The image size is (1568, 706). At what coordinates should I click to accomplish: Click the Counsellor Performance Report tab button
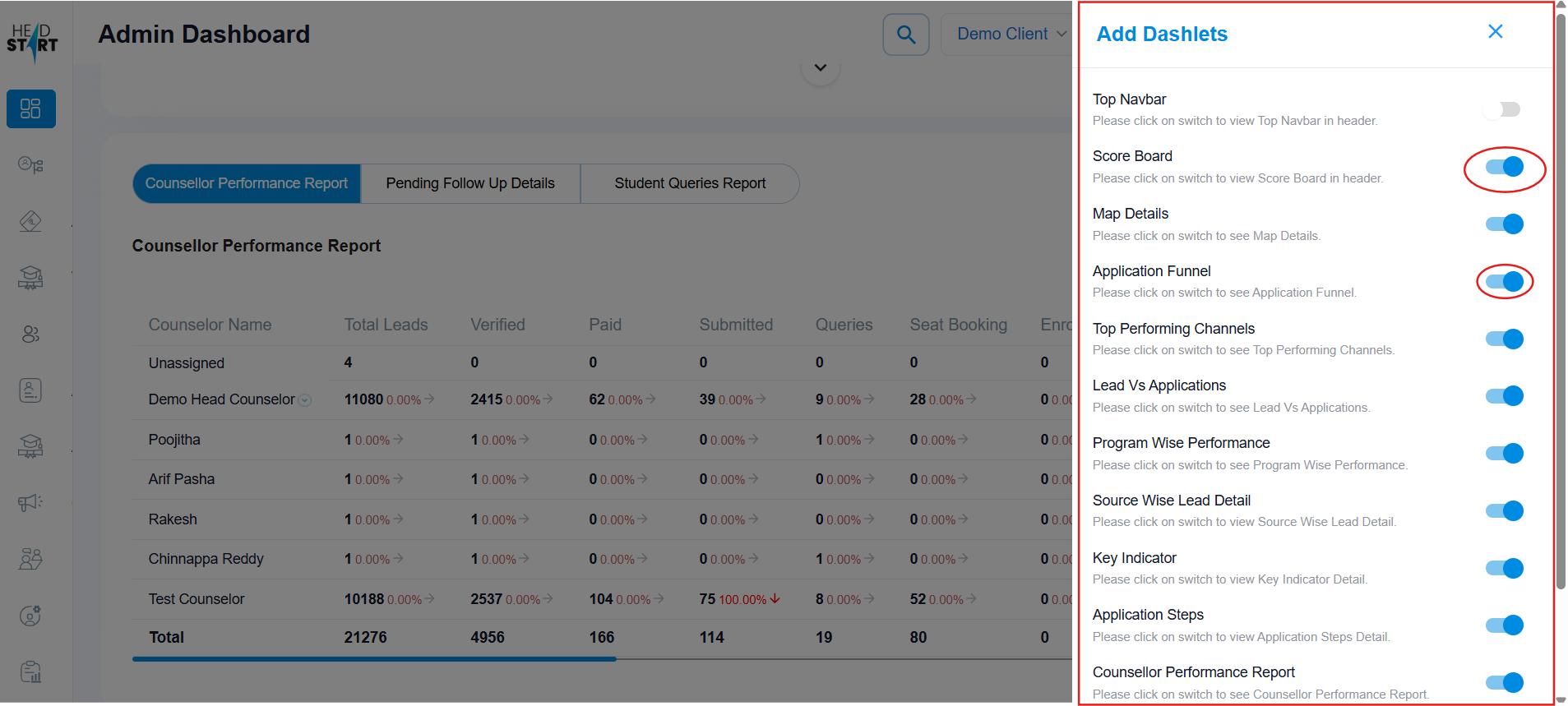click(247, 183)
